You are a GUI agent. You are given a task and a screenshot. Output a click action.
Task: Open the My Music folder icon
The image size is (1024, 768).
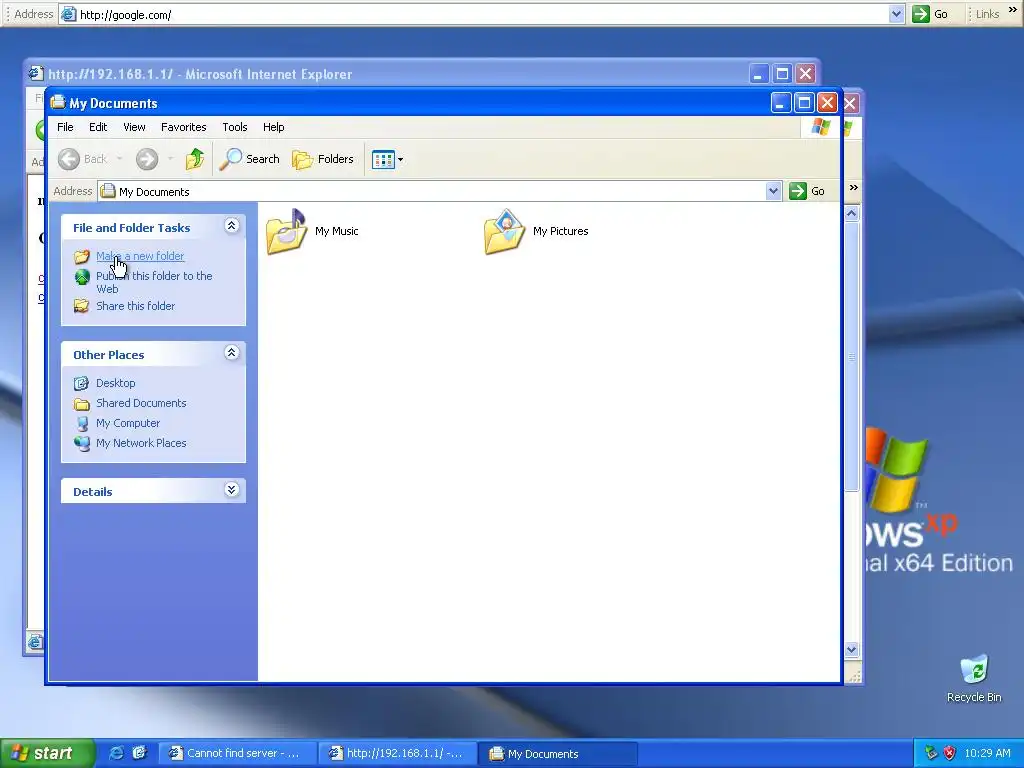click(286, 231)
